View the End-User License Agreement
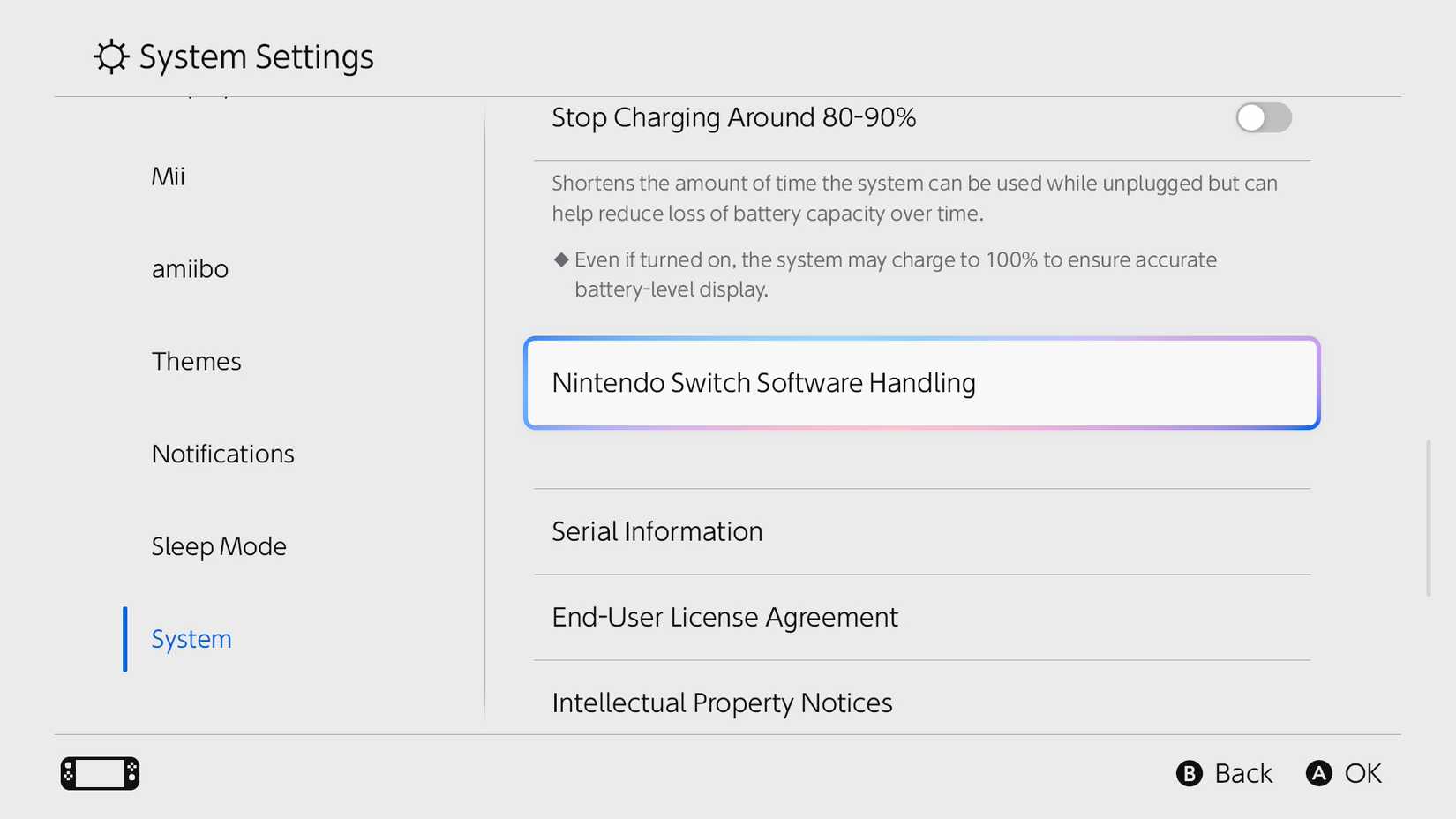The width and height of the screenshot is (1456, 819). tap(724, 617)
